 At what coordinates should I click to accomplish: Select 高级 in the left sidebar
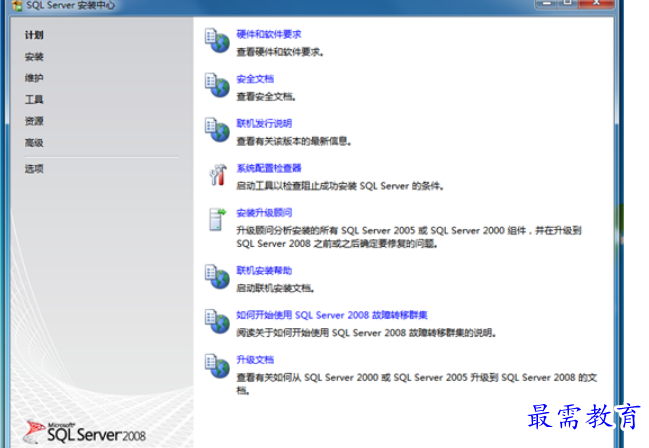(x=34, y=143)
